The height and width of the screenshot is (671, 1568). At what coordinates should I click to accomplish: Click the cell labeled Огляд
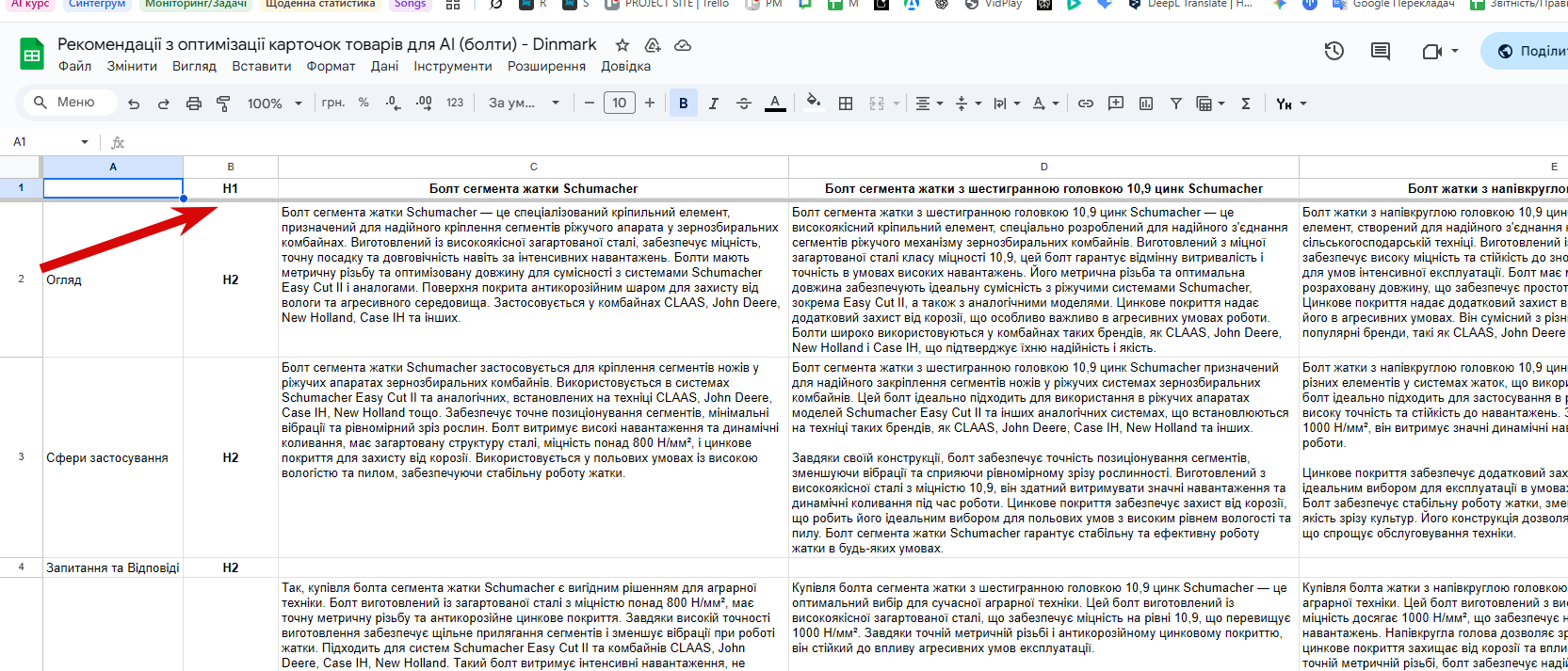click(x=113, y=280)
